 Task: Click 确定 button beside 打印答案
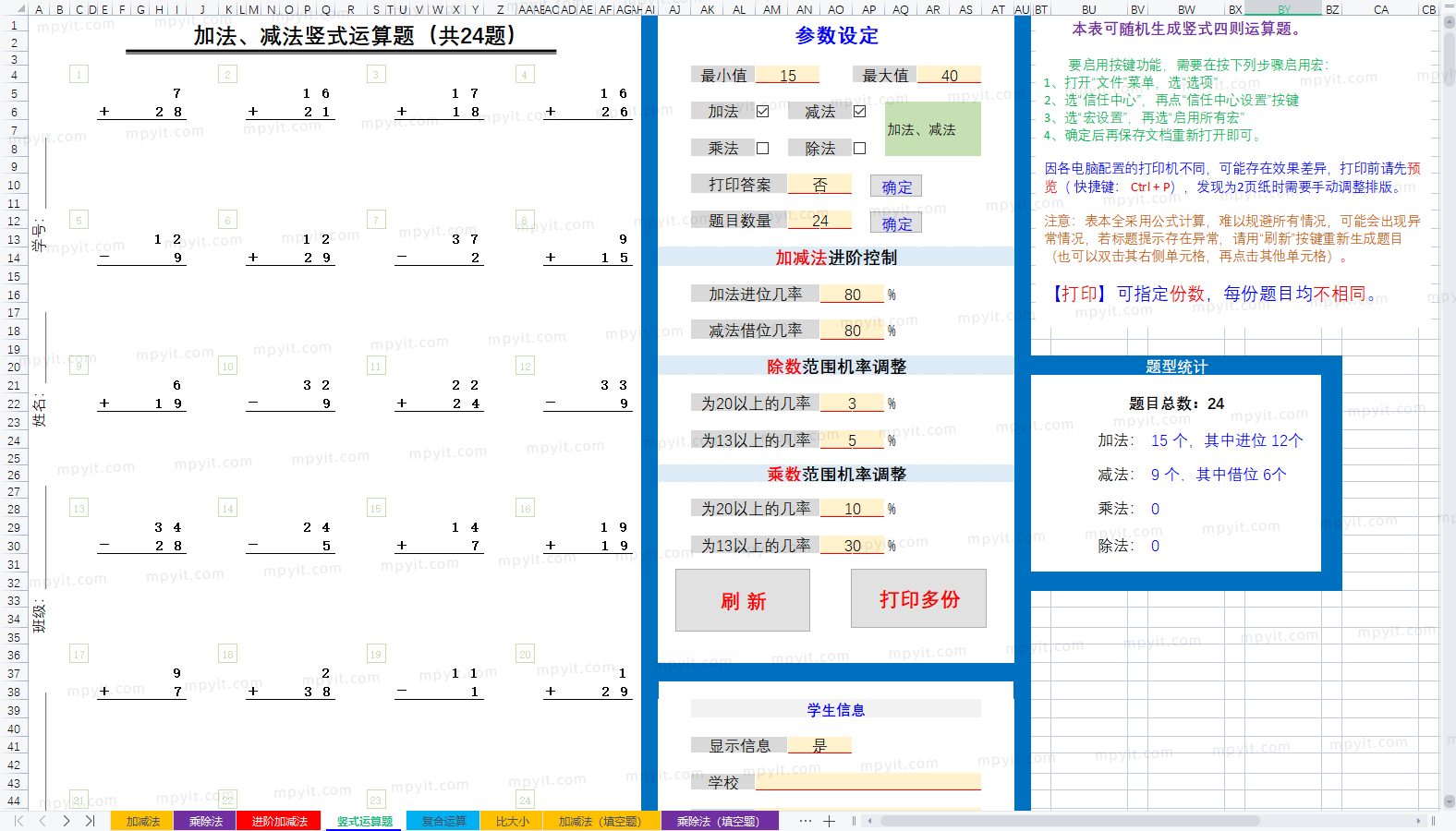point(896,187)
